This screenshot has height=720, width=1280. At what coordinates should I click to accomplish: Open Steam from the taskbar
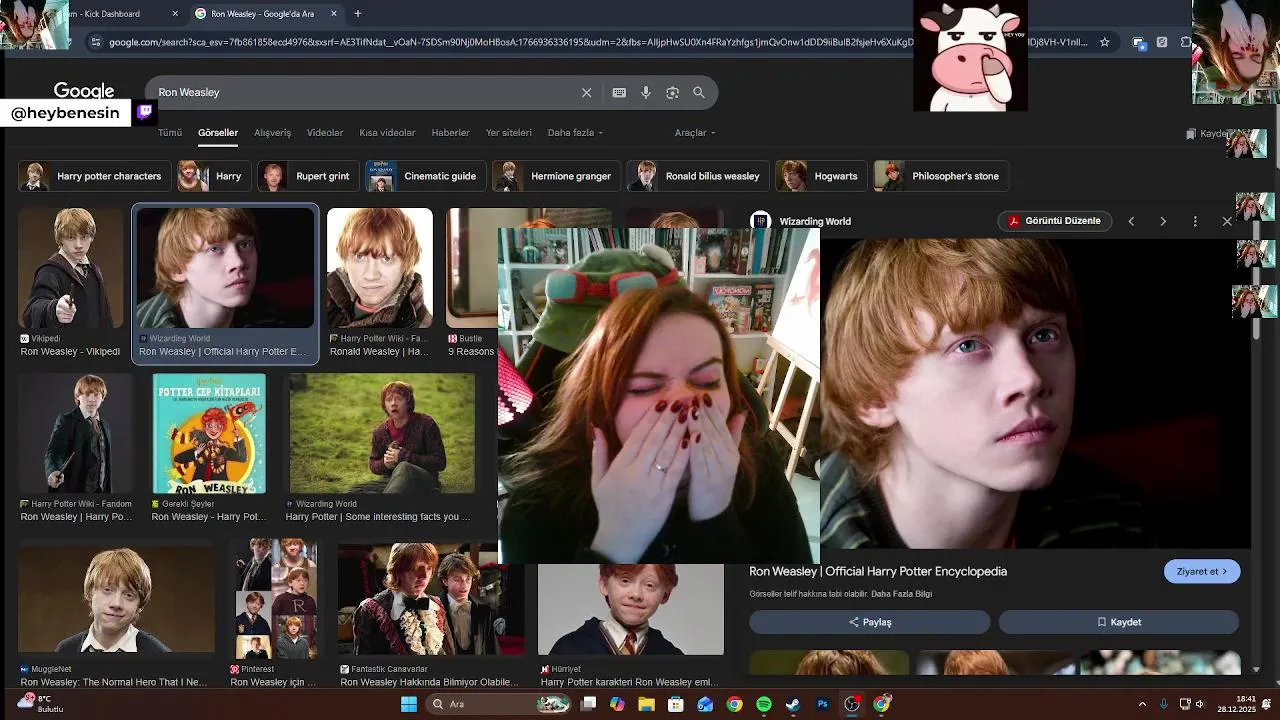pos(793,704)
